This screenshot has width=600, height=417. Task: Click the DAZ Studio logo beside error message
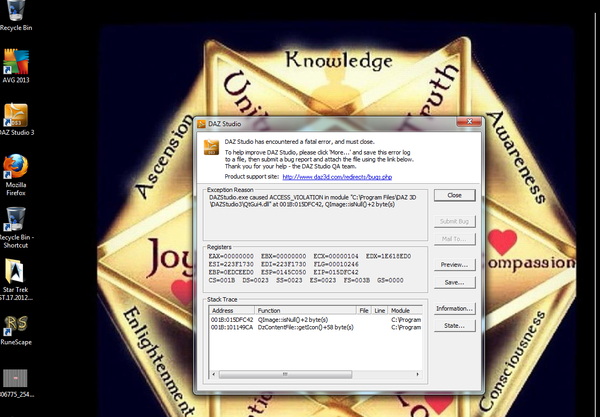coord(211,147)
